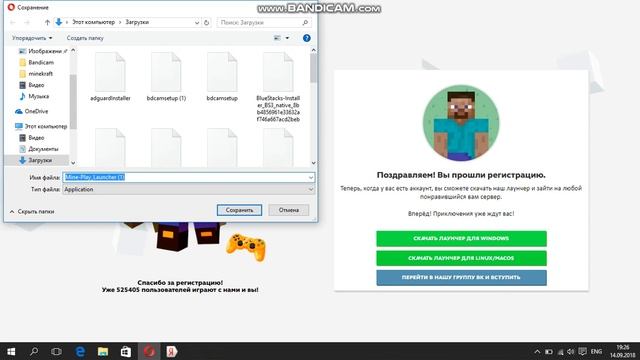This screenshot has width=640, height=360.
Task: Launch Microsoft Edge from taskbar
Action: 80,351
